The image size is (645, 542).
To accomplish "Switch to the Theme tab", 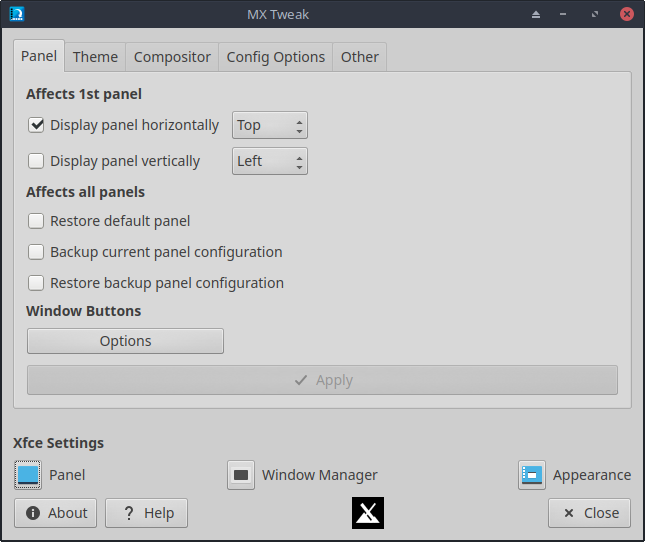I will 95,57.
